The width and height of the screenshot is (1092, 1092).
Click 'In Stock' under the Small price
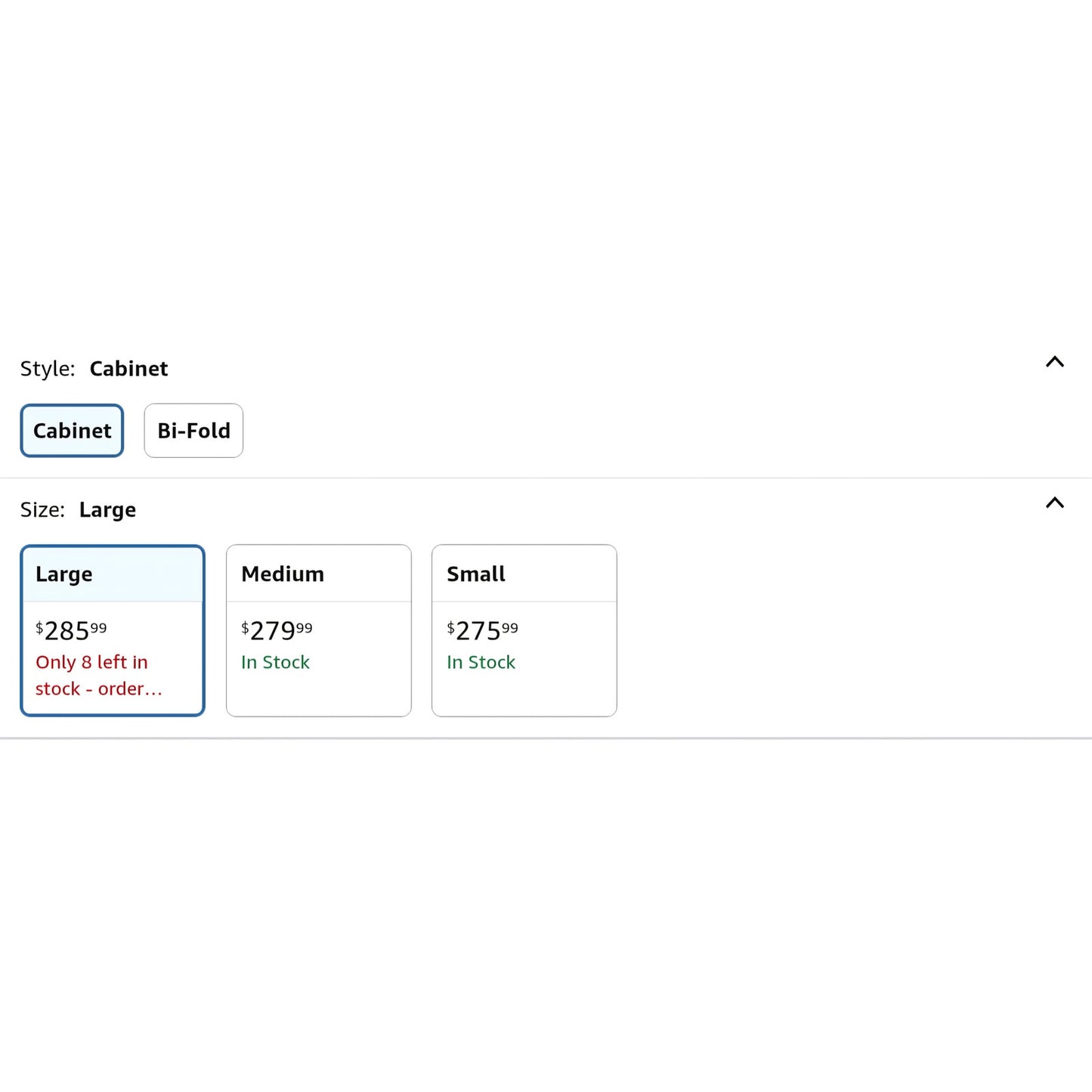[481, 663]
